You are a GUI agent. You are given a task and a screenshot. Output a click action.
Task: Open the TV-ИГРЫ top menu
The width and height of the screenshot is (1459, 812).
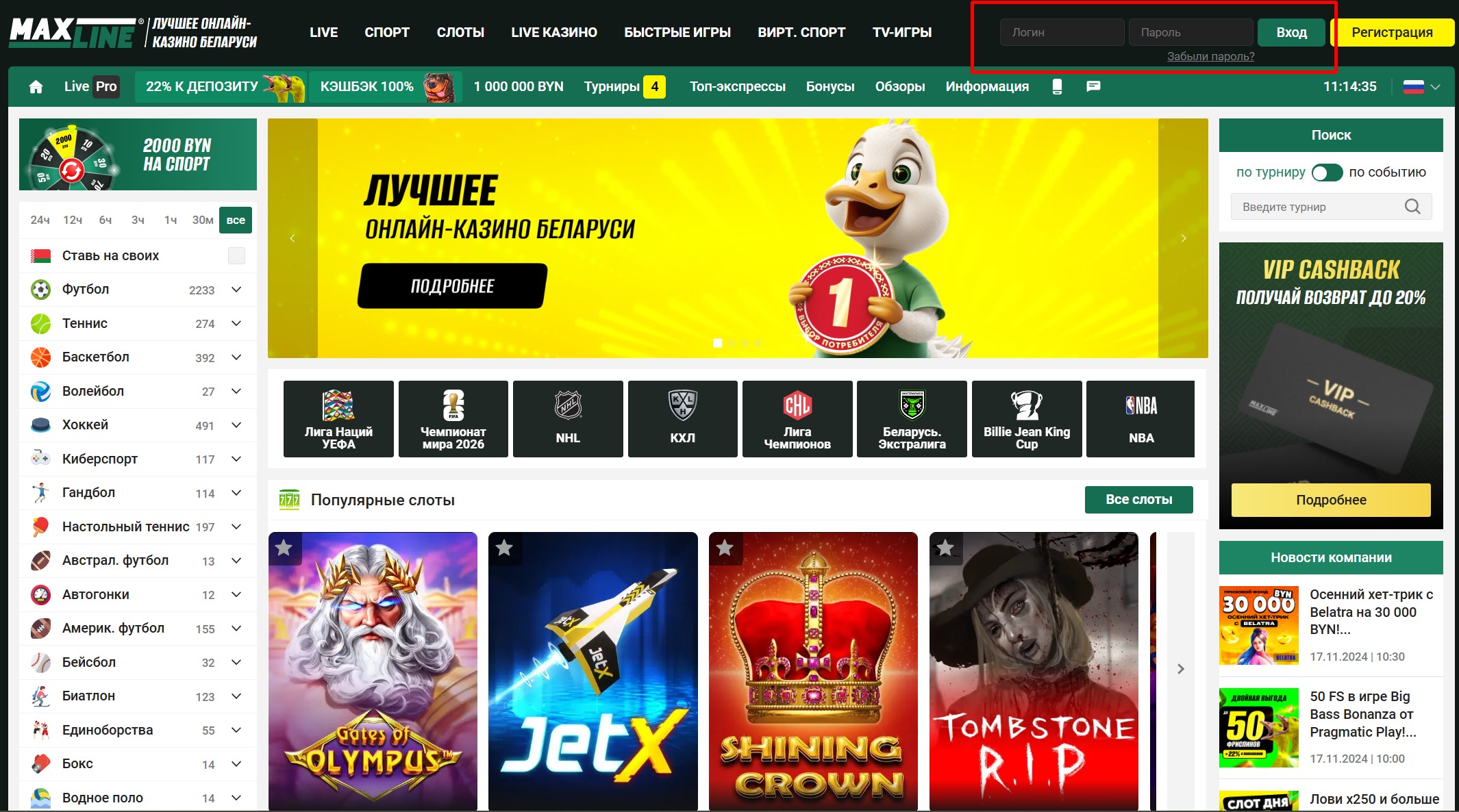[x=902, y=32]
